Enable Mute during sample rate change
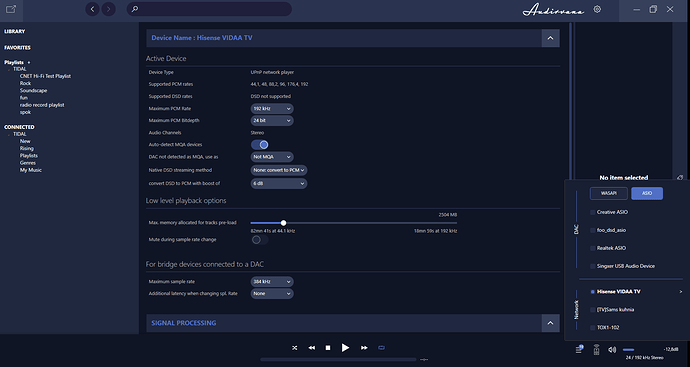The image size is (690, 367). pos(260,240)
